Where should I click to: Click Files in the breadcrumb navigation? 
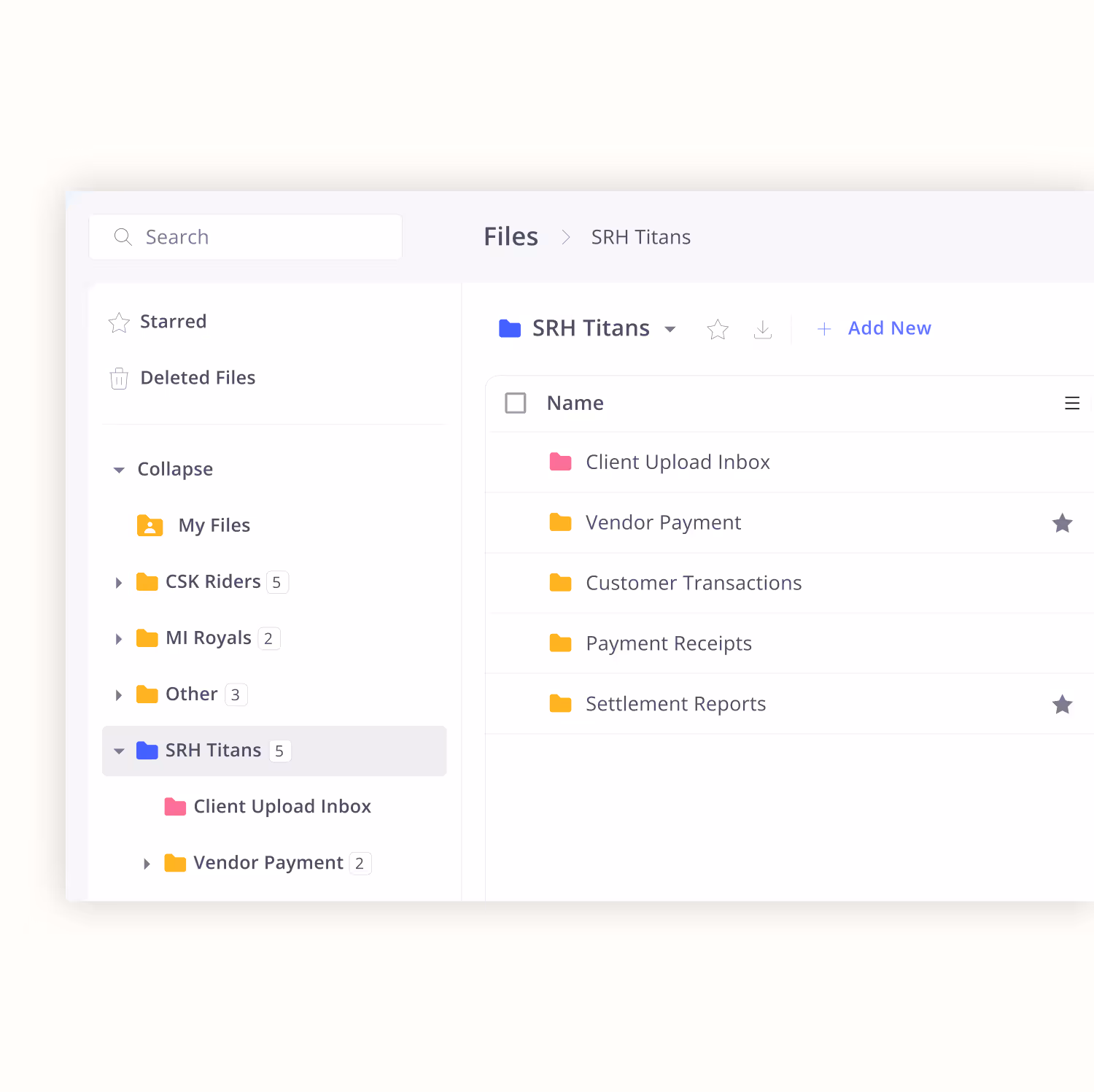click(511, 236)
